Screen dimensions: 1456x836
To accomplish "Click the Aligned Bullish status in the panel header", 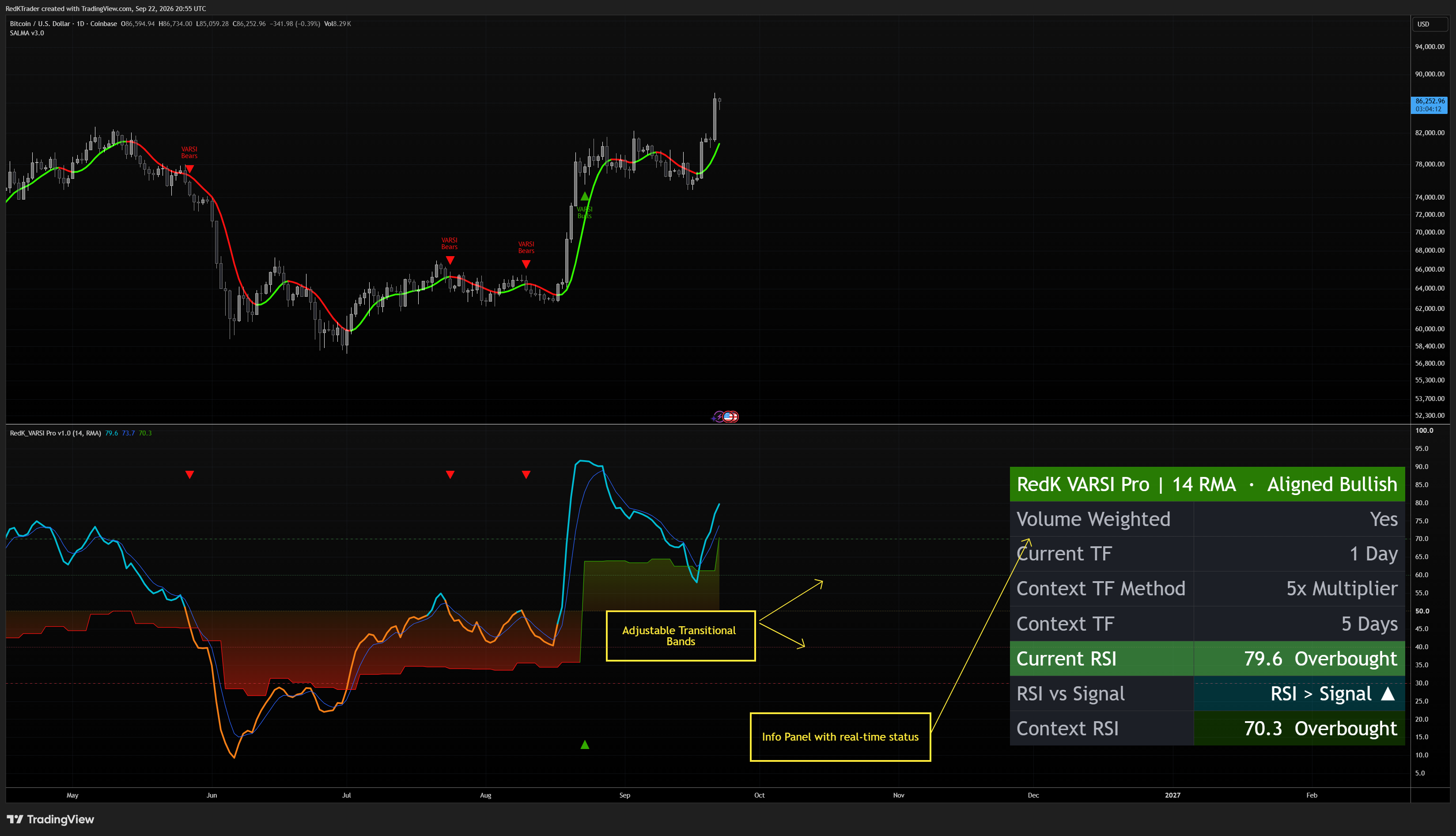I will (1332, 484).
